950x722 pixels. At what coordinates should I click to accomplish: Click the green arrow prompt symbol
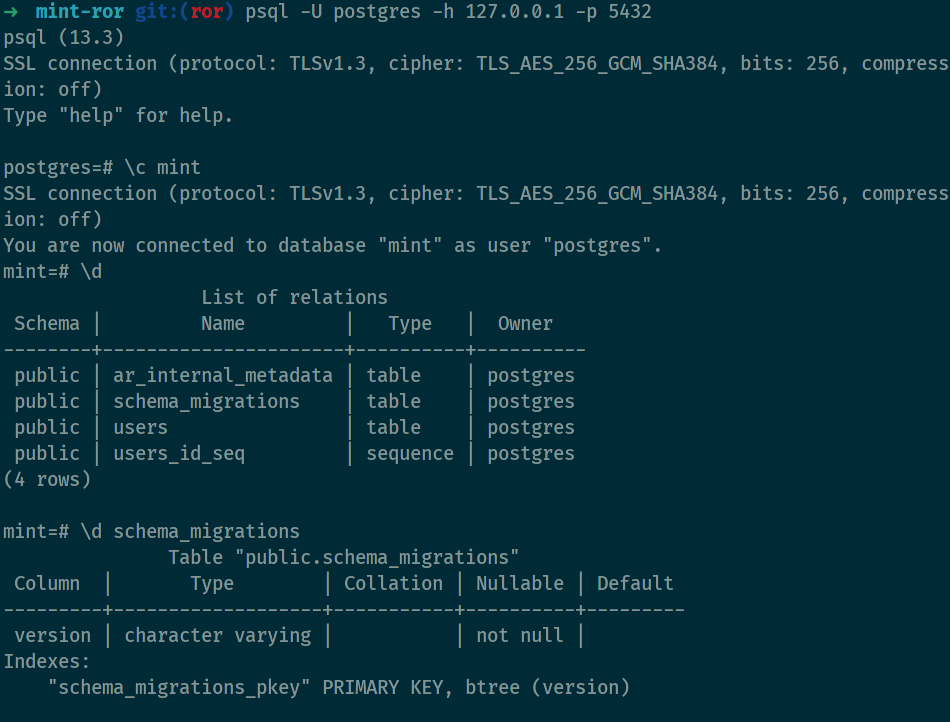coord(10,12)
